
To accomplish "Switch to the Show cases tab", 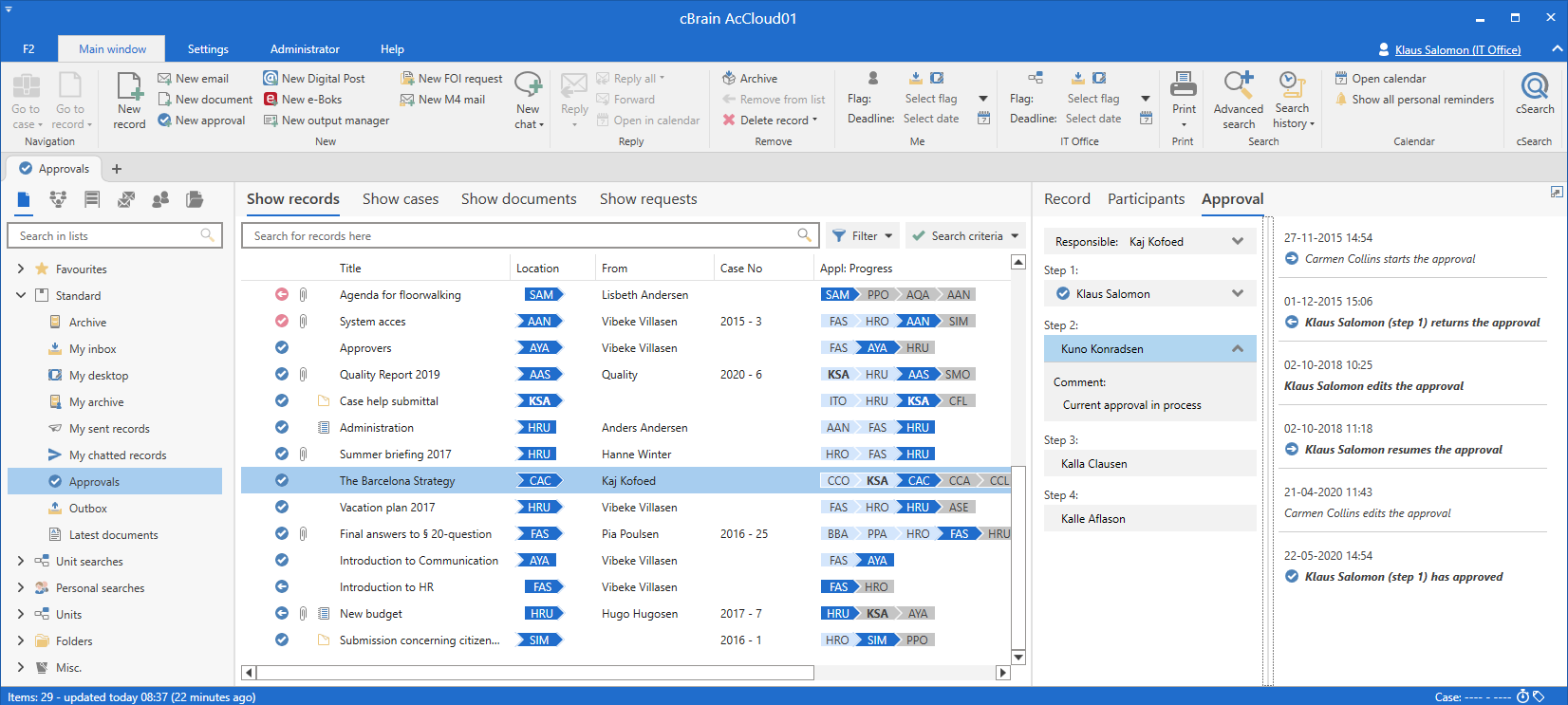I will (401, 199).
